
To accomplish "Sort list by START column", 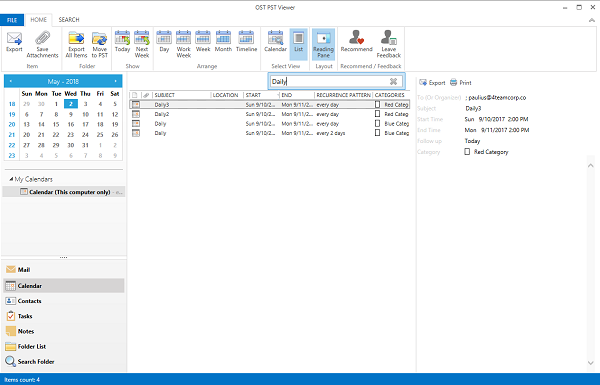I will [261, 95].
